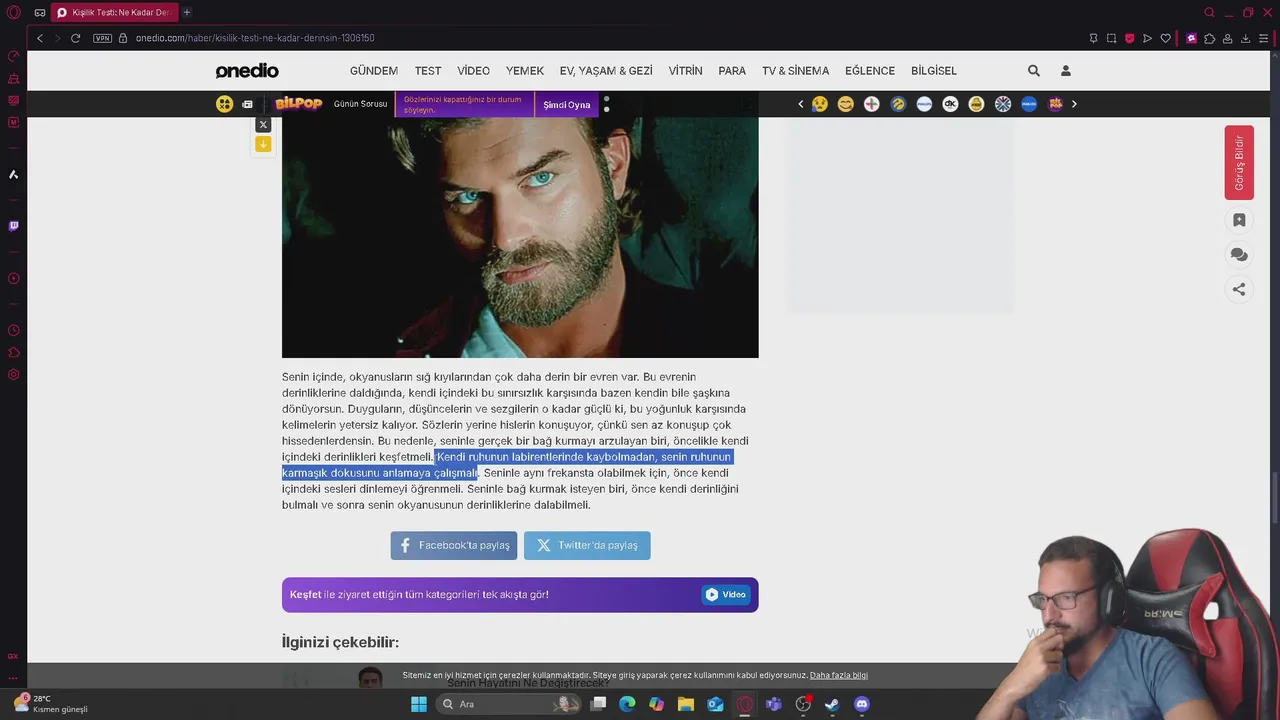The height and width of the screenshot is (720, 1280).
Task: Open the TV & SİNEMA section
Action: [x=795, y=71]
